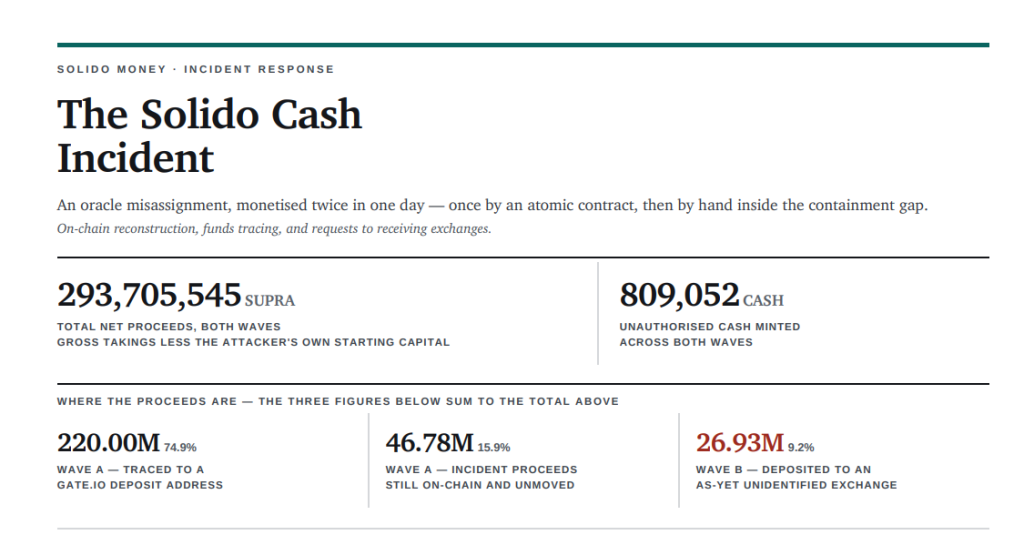
Task: Click the oracle misassignment summary sentence
Action: pos(492,205)
